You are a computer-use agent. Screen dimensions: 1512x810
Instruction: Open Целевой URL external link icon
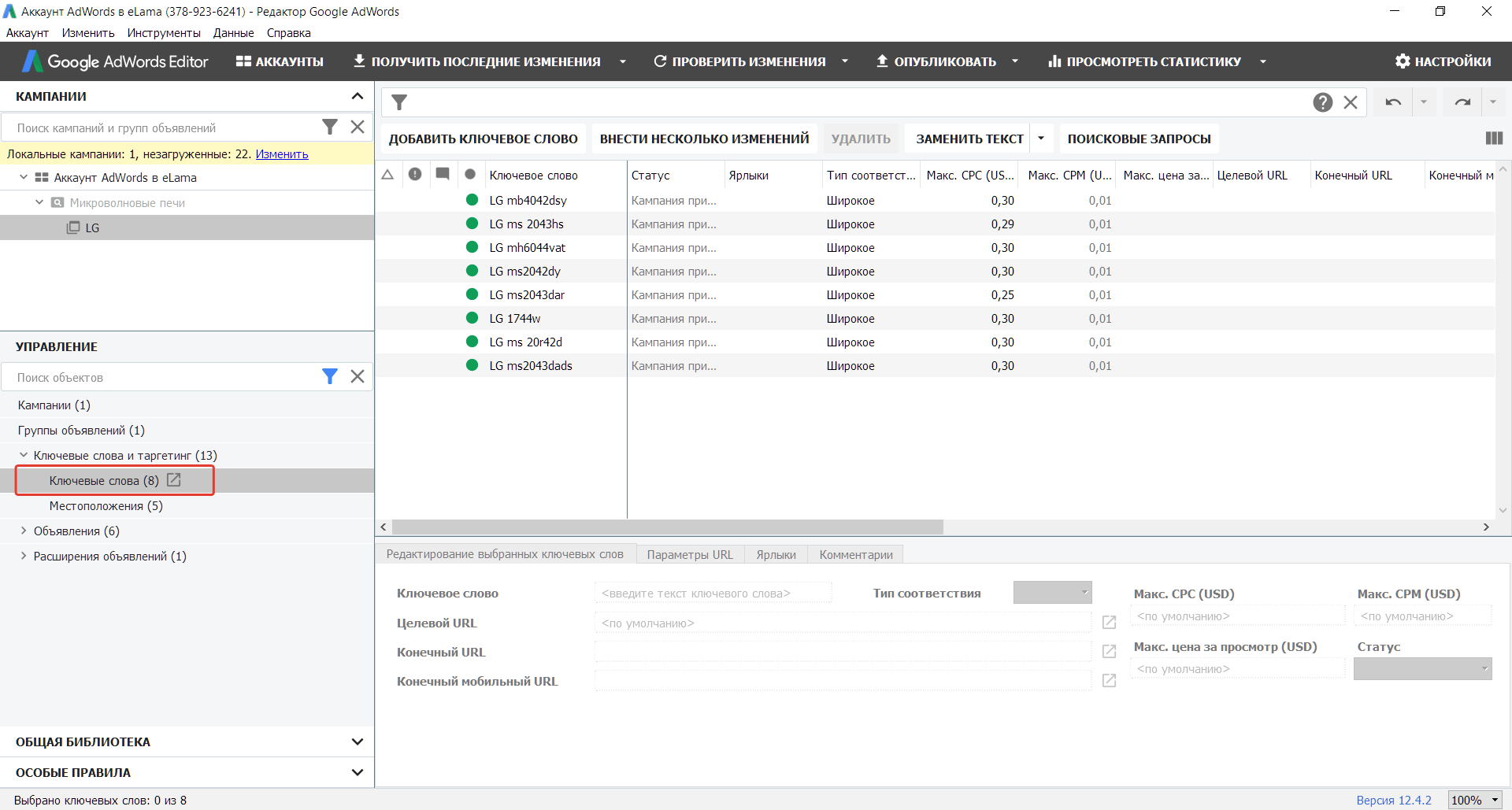click(x=1109, y=623)
